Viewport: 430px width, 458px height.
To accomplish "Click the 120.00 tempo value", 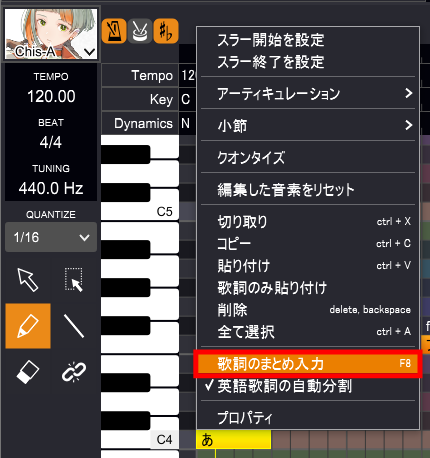I will [51, 97].
